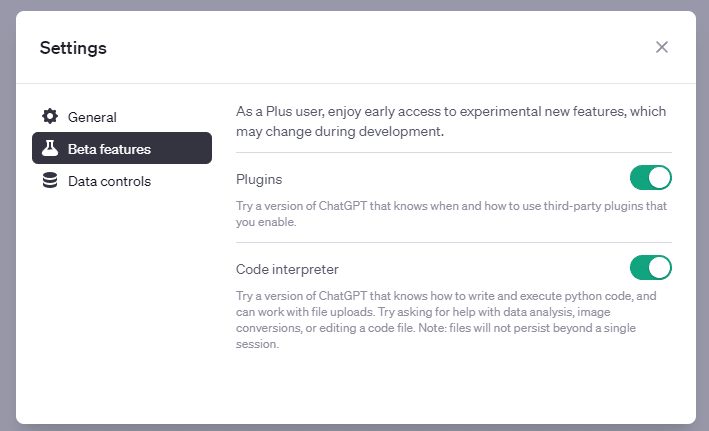Turn off the Code interpreter switch
Image resolution: width=709 pixels, height=431 pixels.
click(x=651, y=268)
